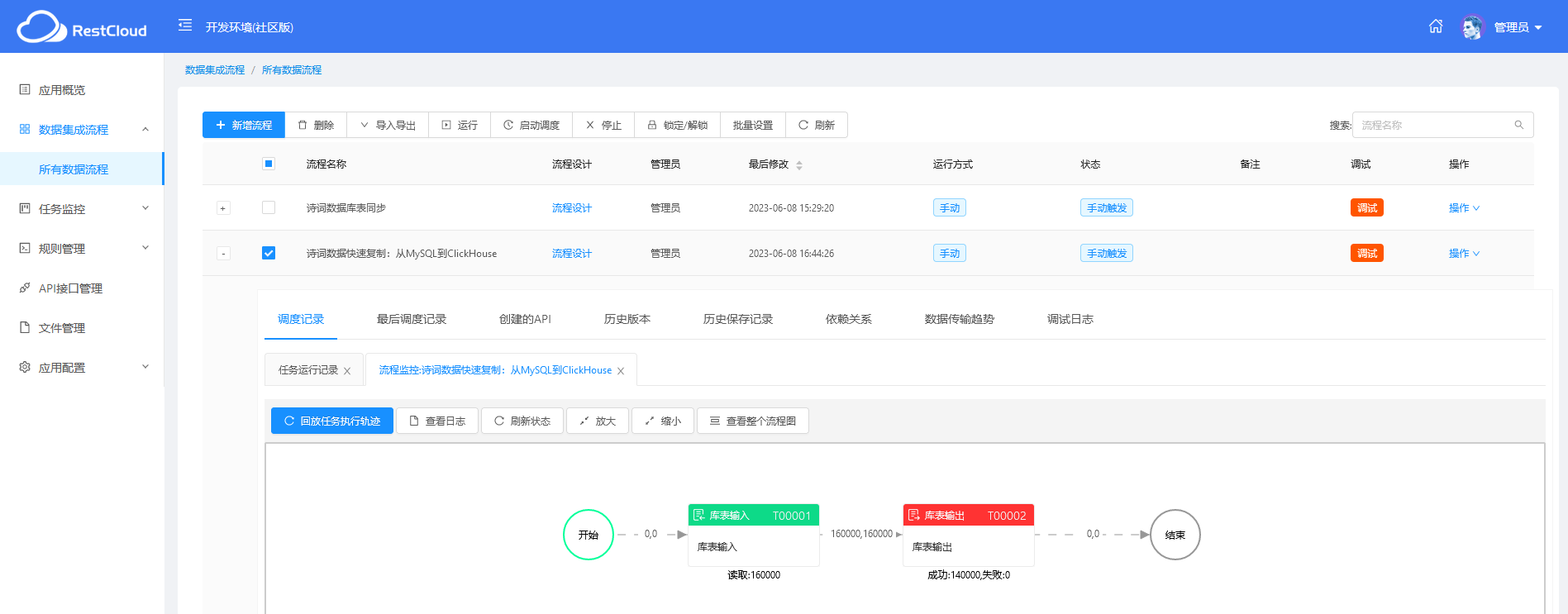This screenshot has width=1568, height=614.
Task: Open the RestCloud logo home
Action: pos(82,27)
